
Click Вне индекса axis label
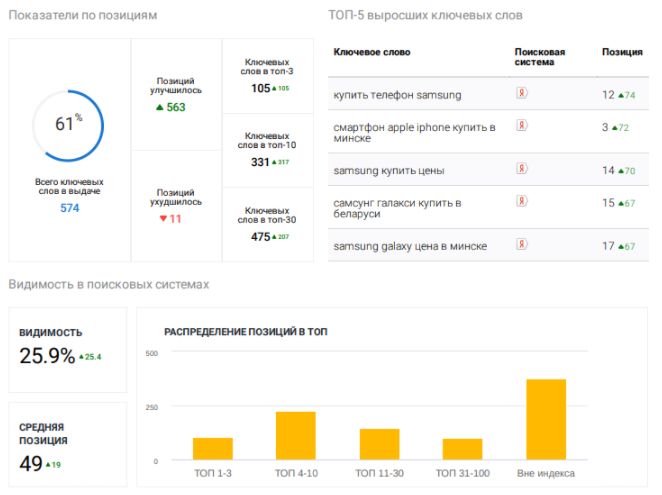click(546, 473)
